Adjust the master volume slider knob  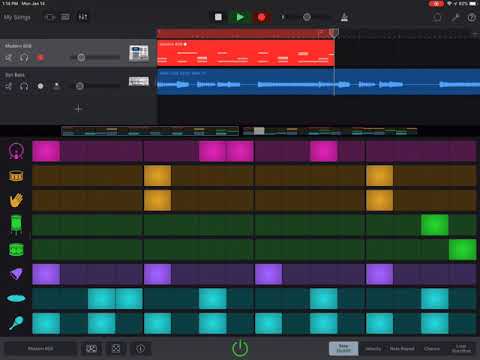307,17
